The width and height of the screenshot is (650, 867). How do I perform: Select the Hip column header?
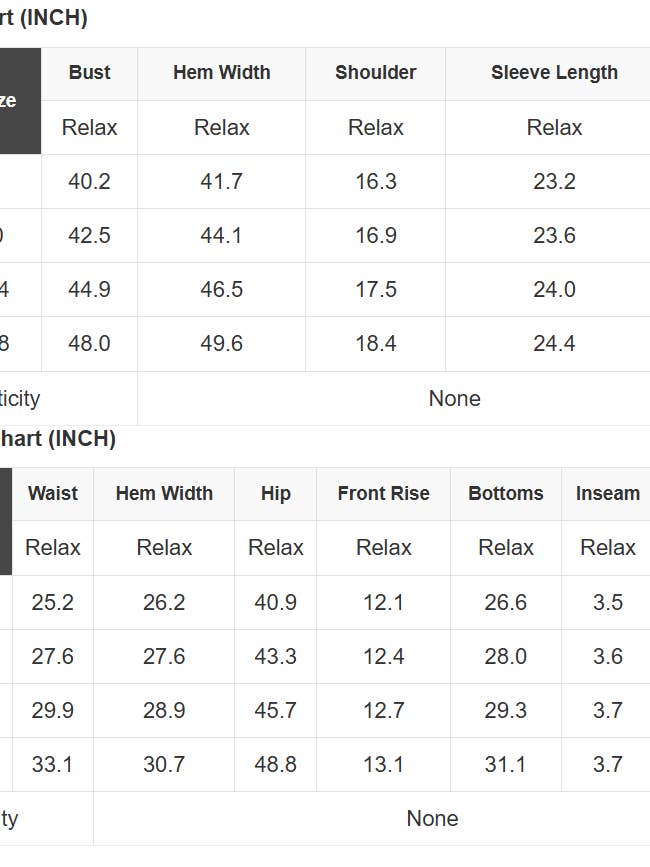pos(275,494)
